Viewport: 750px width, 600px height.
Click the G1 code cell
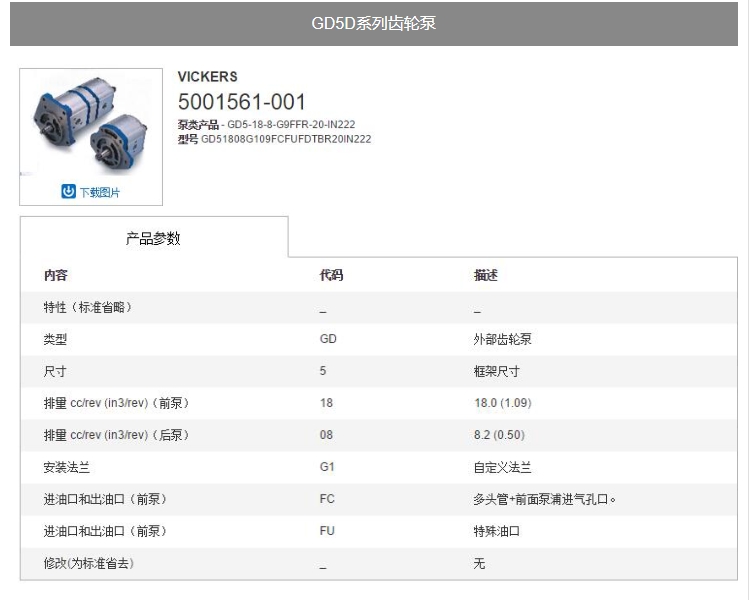(x=327, y=467)
